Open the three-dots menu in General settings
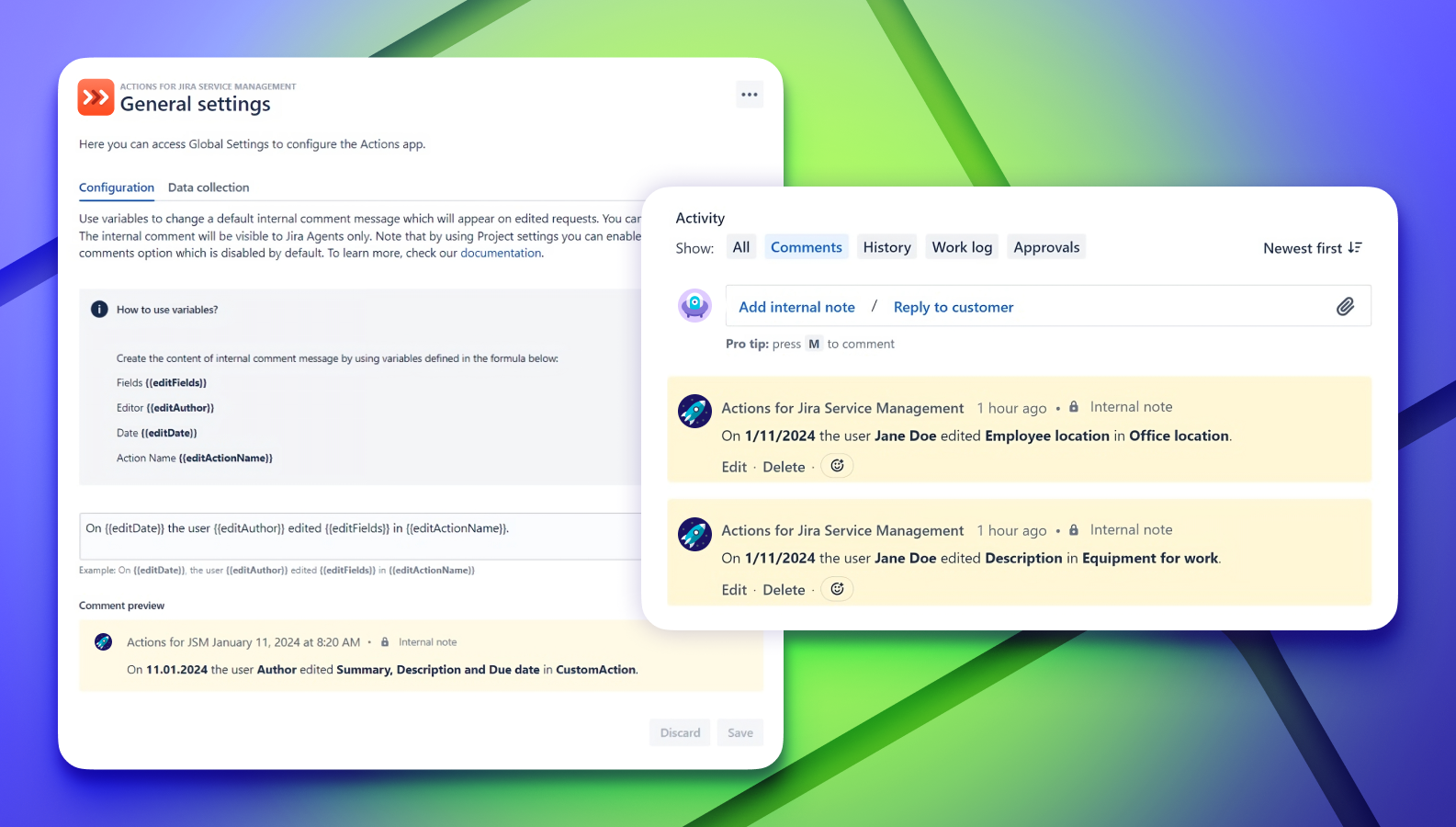The height and width of the screenshot is (827, 1456). point(750,95)
